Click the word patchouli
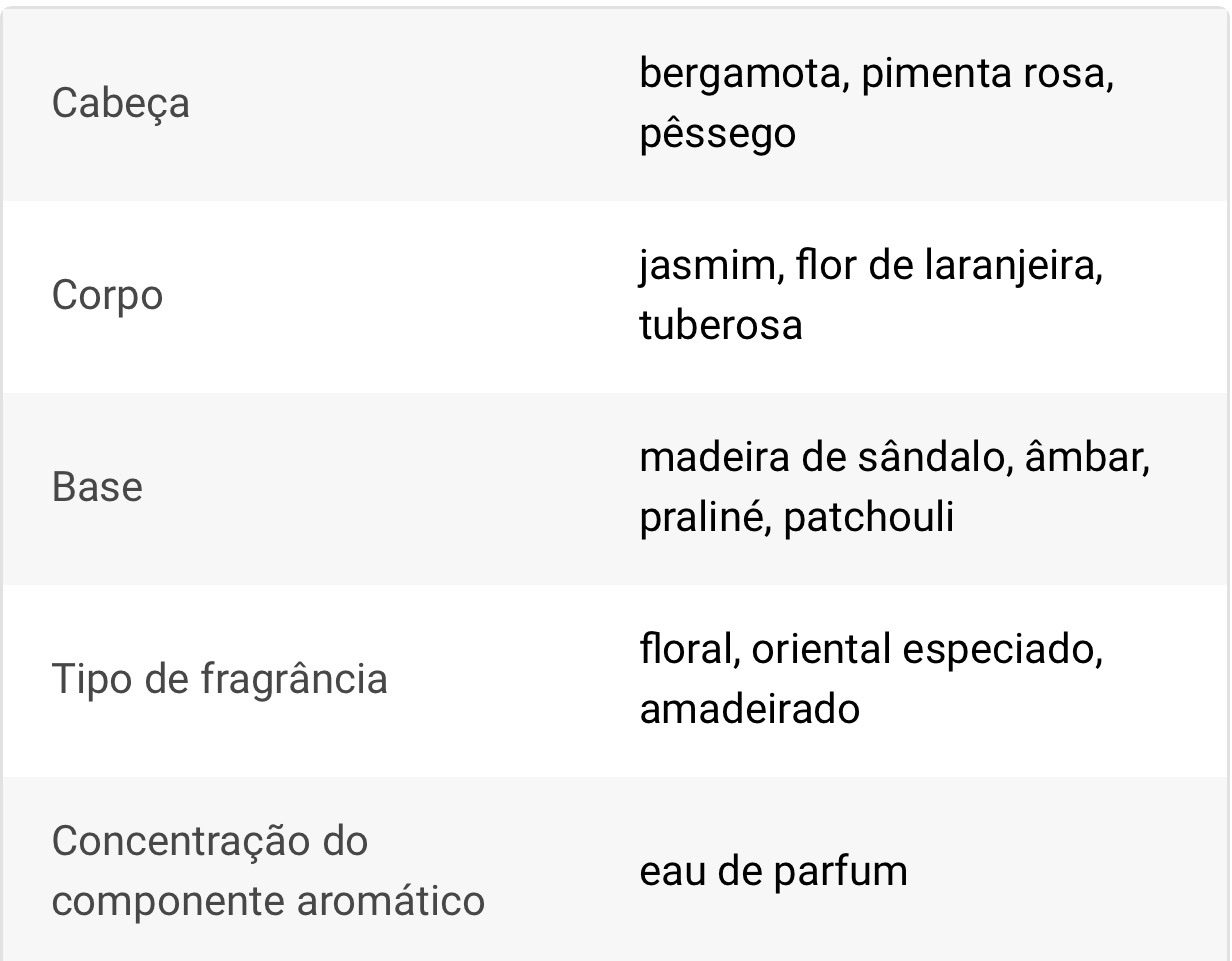The image size is (1232, 961). (868, 518)
